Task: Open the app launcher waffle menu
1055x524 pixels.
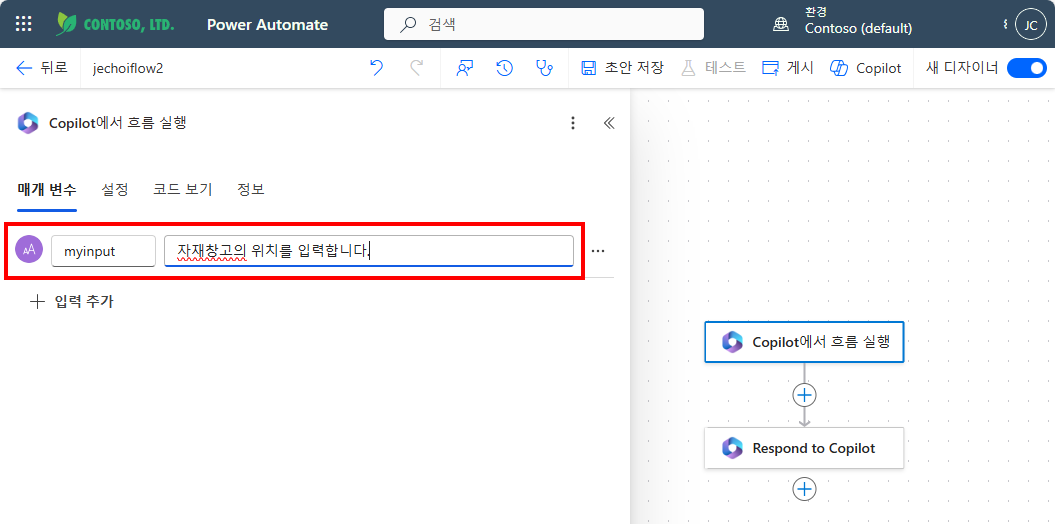Action: [x=24, y=24]
